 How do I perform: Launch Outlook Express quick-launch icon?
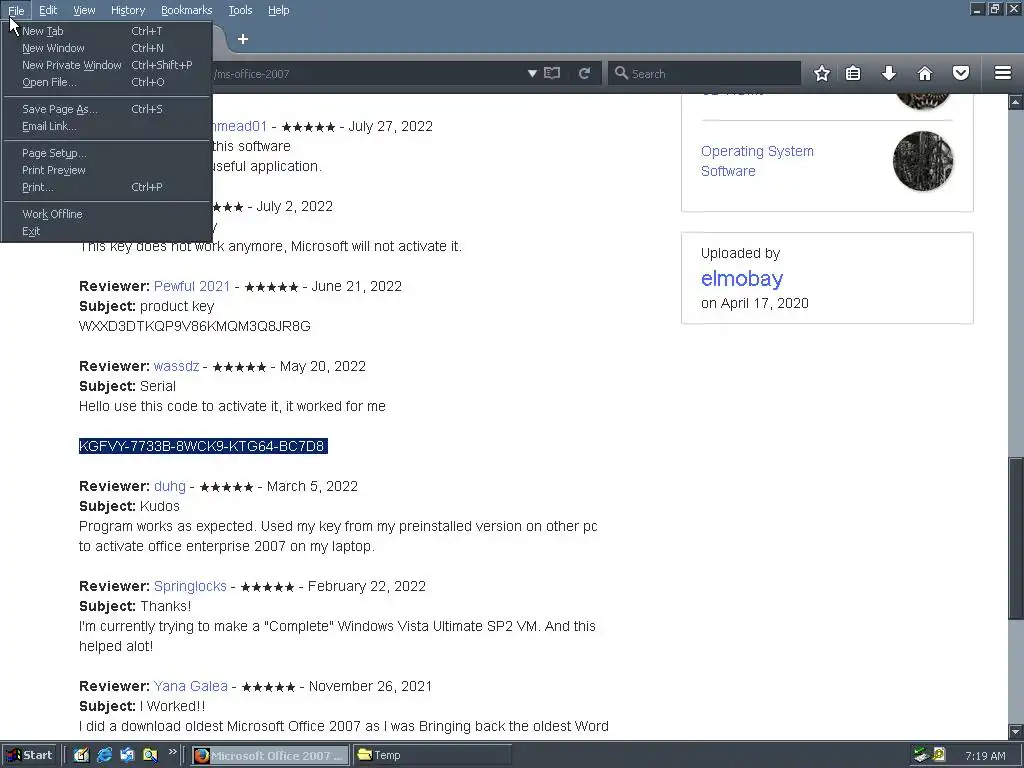pyautogui.click(x=127, y=756)
